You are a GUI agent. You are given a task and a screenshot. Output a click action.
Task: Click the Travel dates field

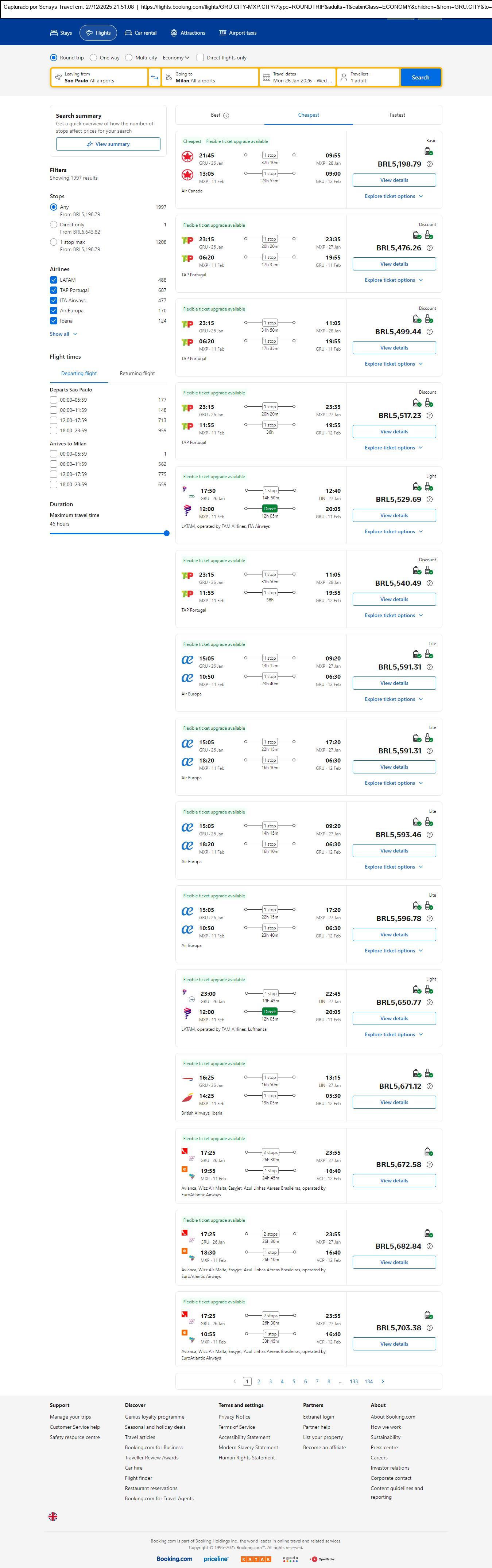pos(298,77)
